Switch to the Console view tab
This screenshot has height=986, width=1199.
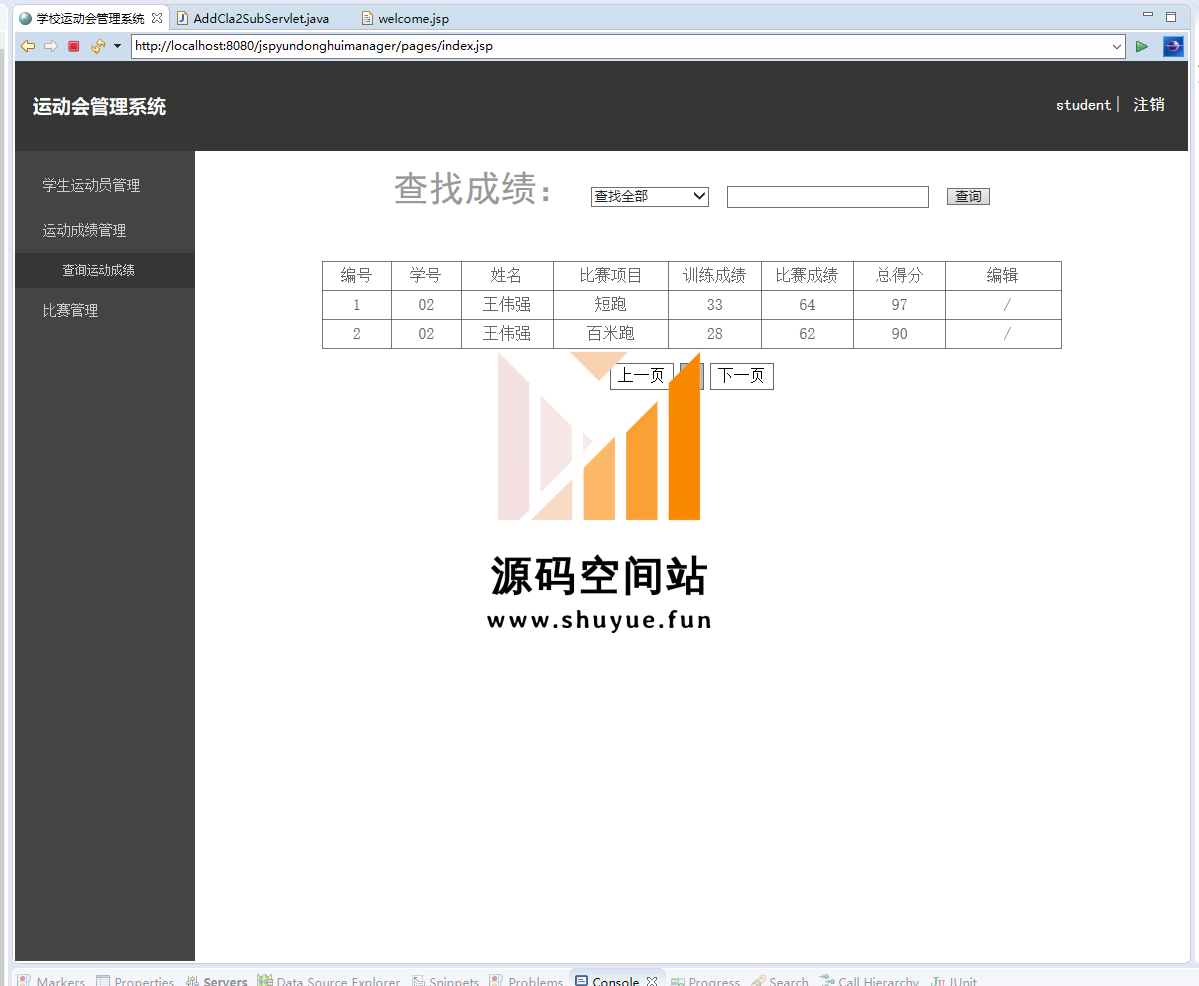[615, 981]
